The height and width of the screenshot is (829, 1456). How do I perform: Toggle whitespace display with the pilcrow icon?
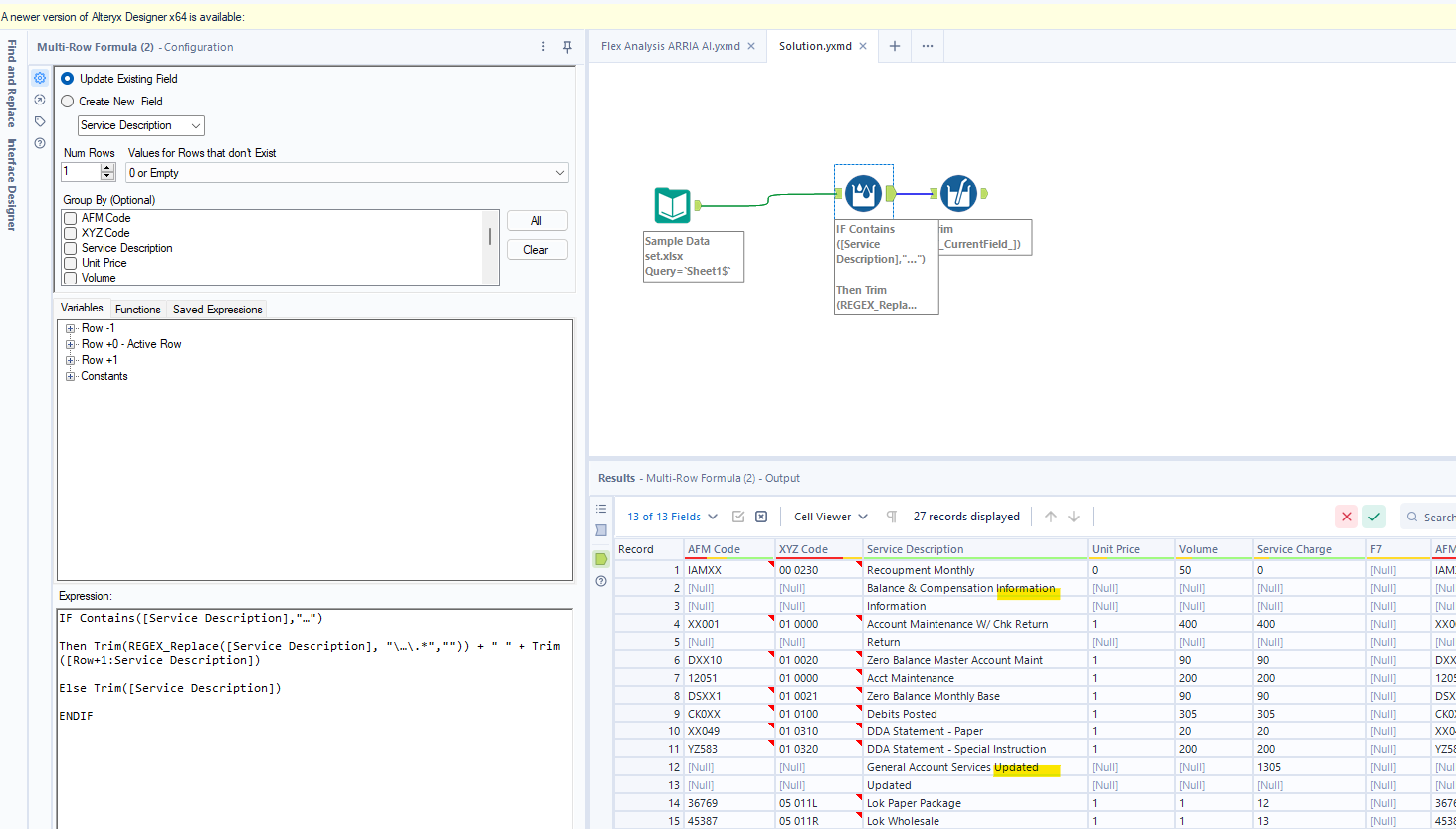891,516
